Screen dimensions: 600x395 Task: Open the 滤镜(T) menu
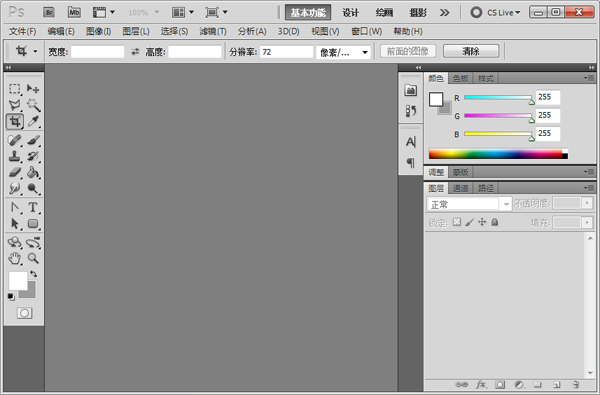coord(213,31)
